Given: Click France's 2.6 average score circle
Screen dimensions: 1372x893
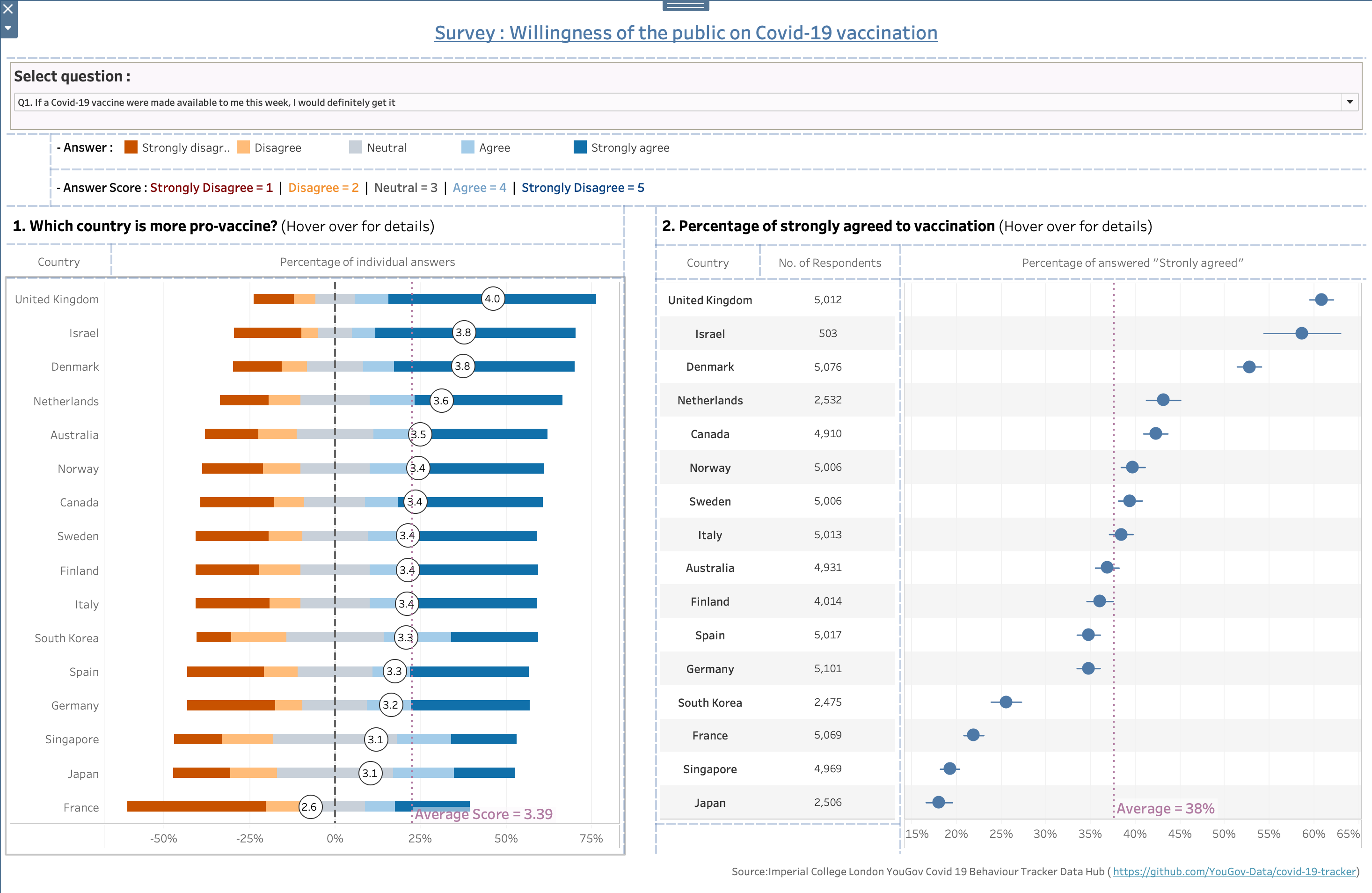Looking at the screenshot, I should 310,806.
